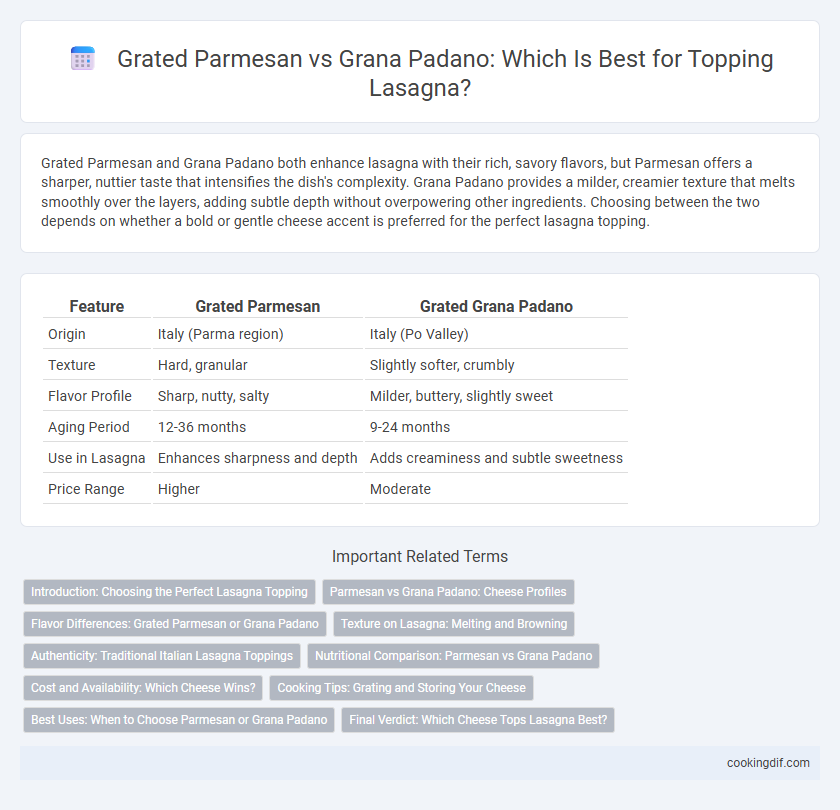Image resolution: width=840 pixels, height=810 pixels.
Task: Select 'Cost and Availability: Which Cheese Wins?'
Action: [143, 688]
